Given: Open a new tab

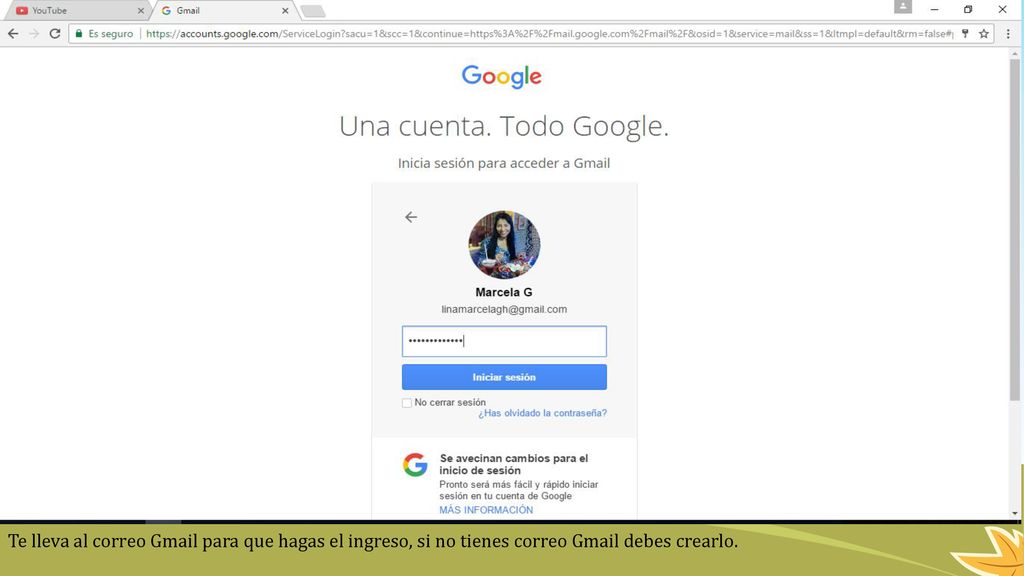Looking at the screenshot, I should (313, 11).
